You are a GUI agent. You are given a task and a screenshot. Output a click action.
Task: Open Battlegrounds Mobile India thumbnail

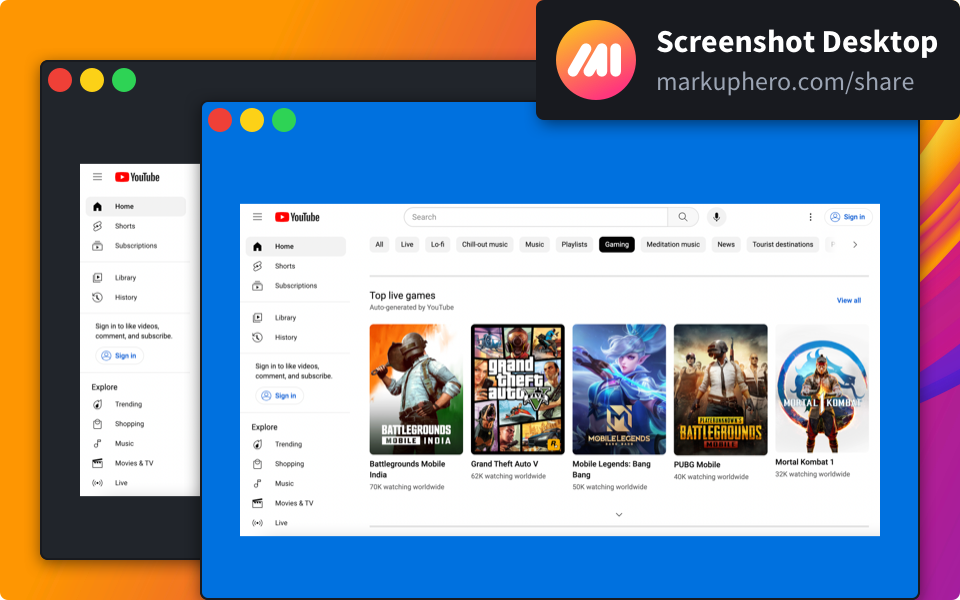click(x=416, y=389)
